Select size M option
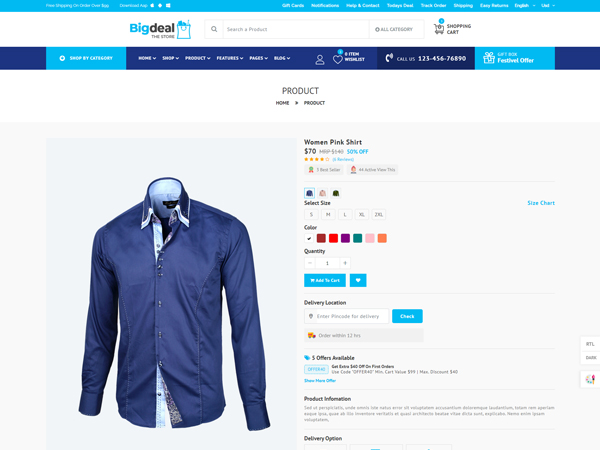This screenshot has width=600, height=450. tap(328, 215)
